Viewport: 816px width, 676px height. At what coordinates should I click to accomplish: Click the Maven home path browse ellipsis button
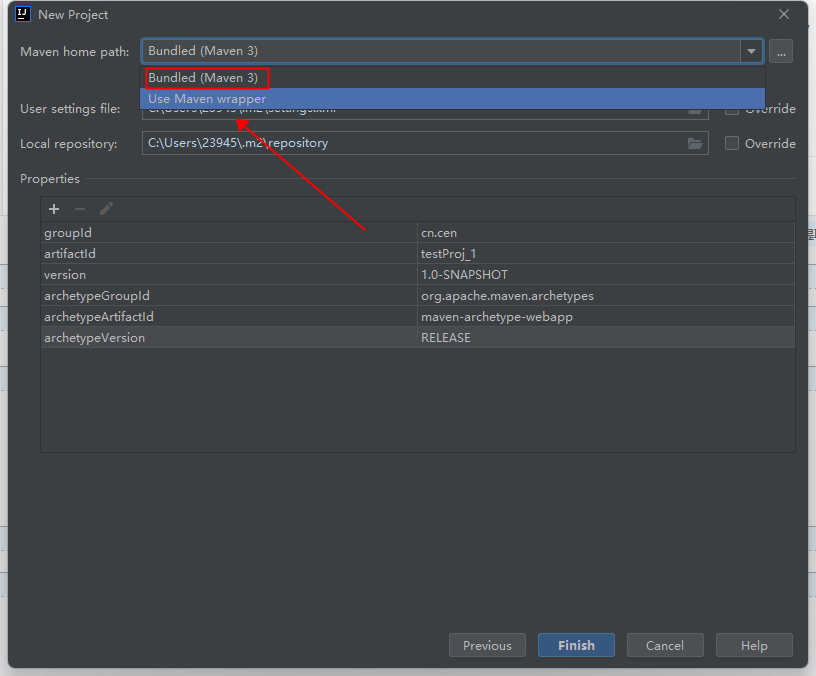781,52
